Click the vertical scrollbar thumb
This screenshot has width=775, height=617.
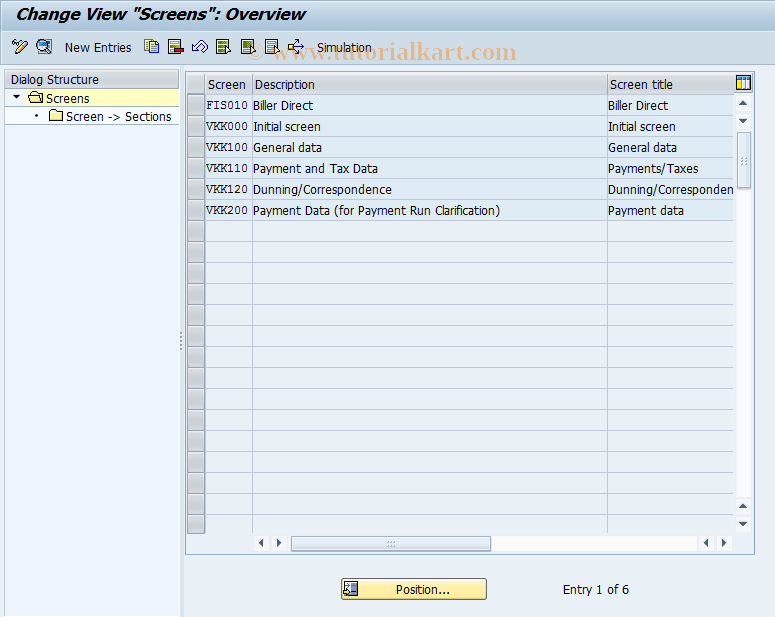743,160
